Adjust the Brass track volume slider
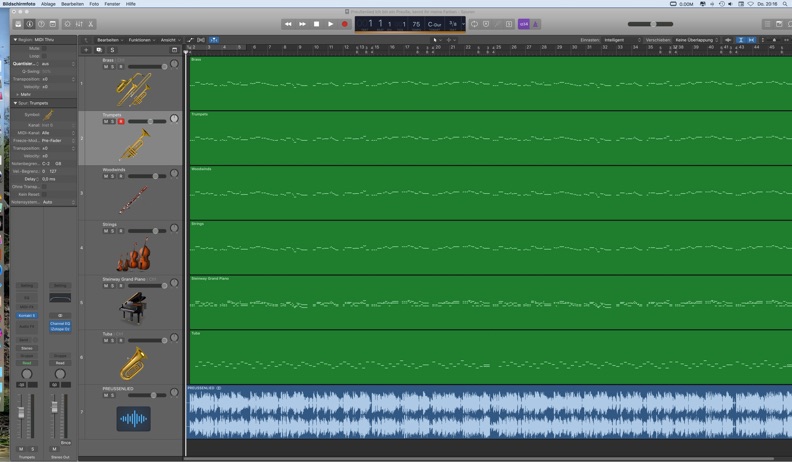Image resolution: width=792 pixels, height=462 pixels. coord(147,67)
